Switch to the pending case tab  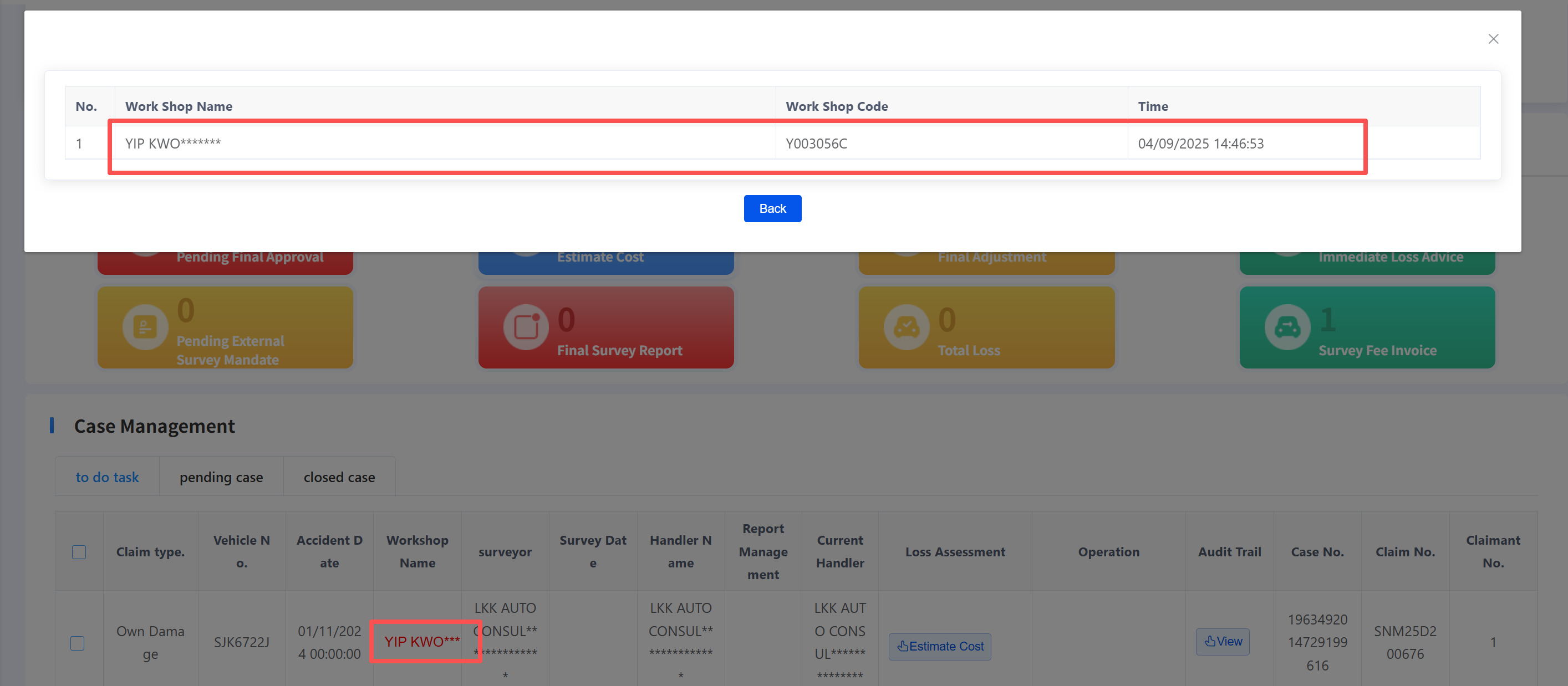(x=221, y=478)
